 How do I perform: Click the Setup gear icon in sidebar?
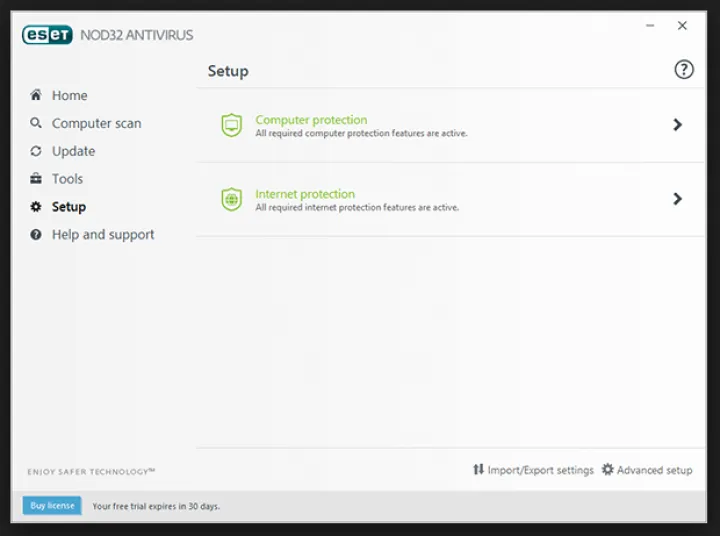click(x=36, y=207)
